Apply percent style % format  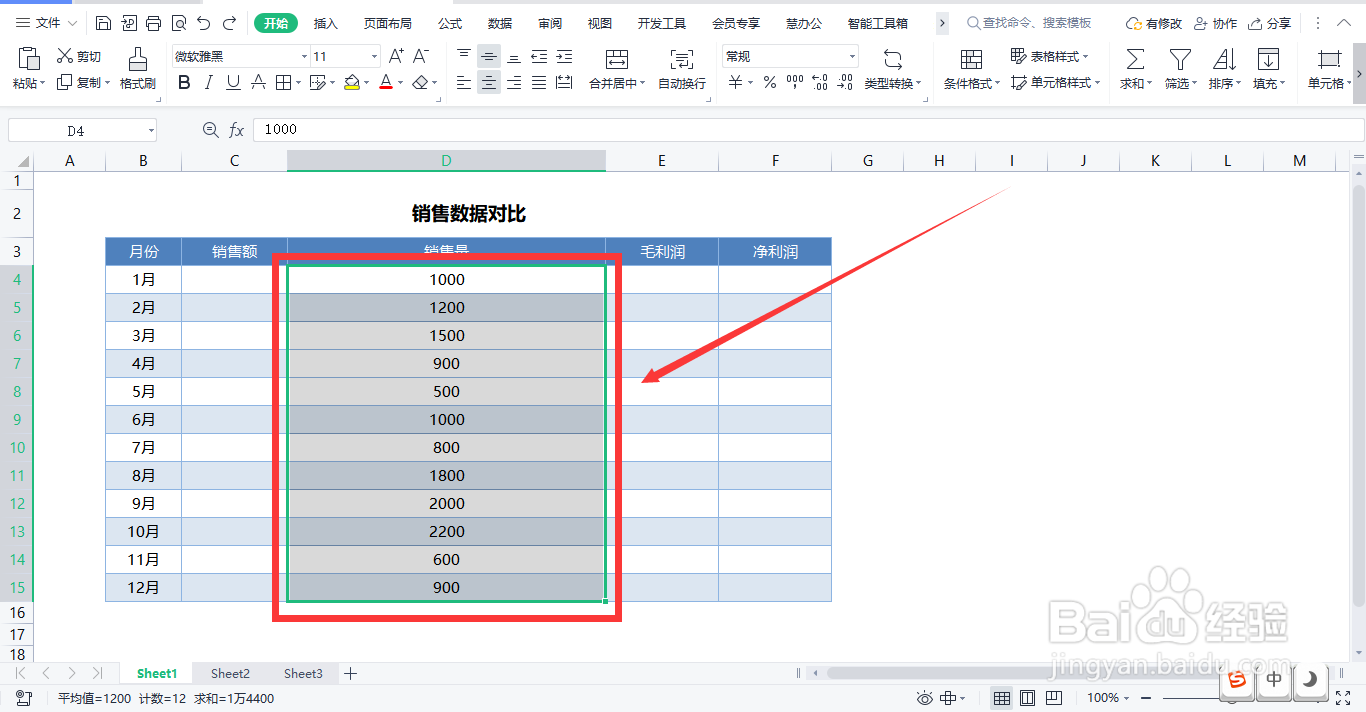769,83
